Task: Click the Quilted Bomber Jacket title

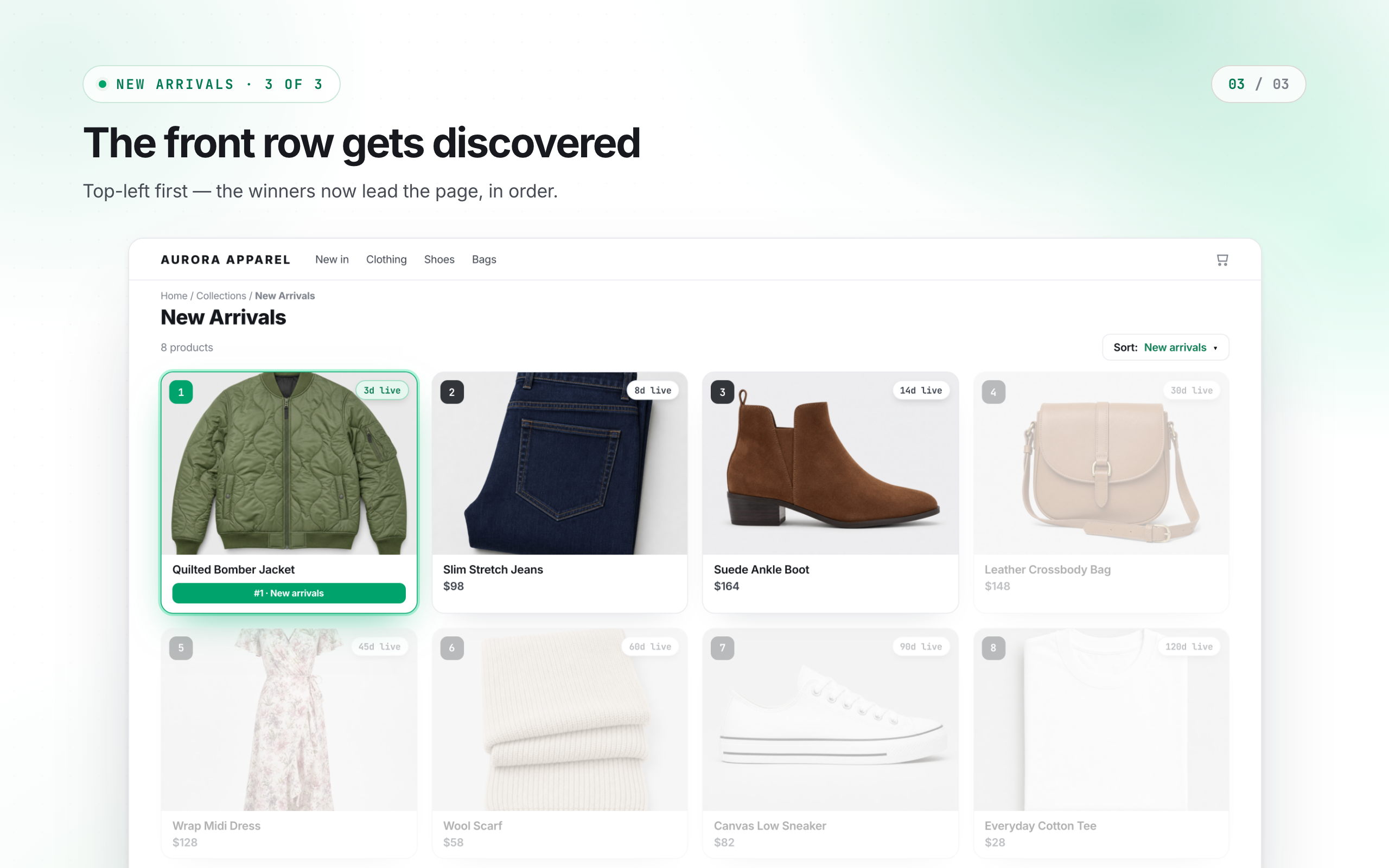Action: tap(233, 570)
